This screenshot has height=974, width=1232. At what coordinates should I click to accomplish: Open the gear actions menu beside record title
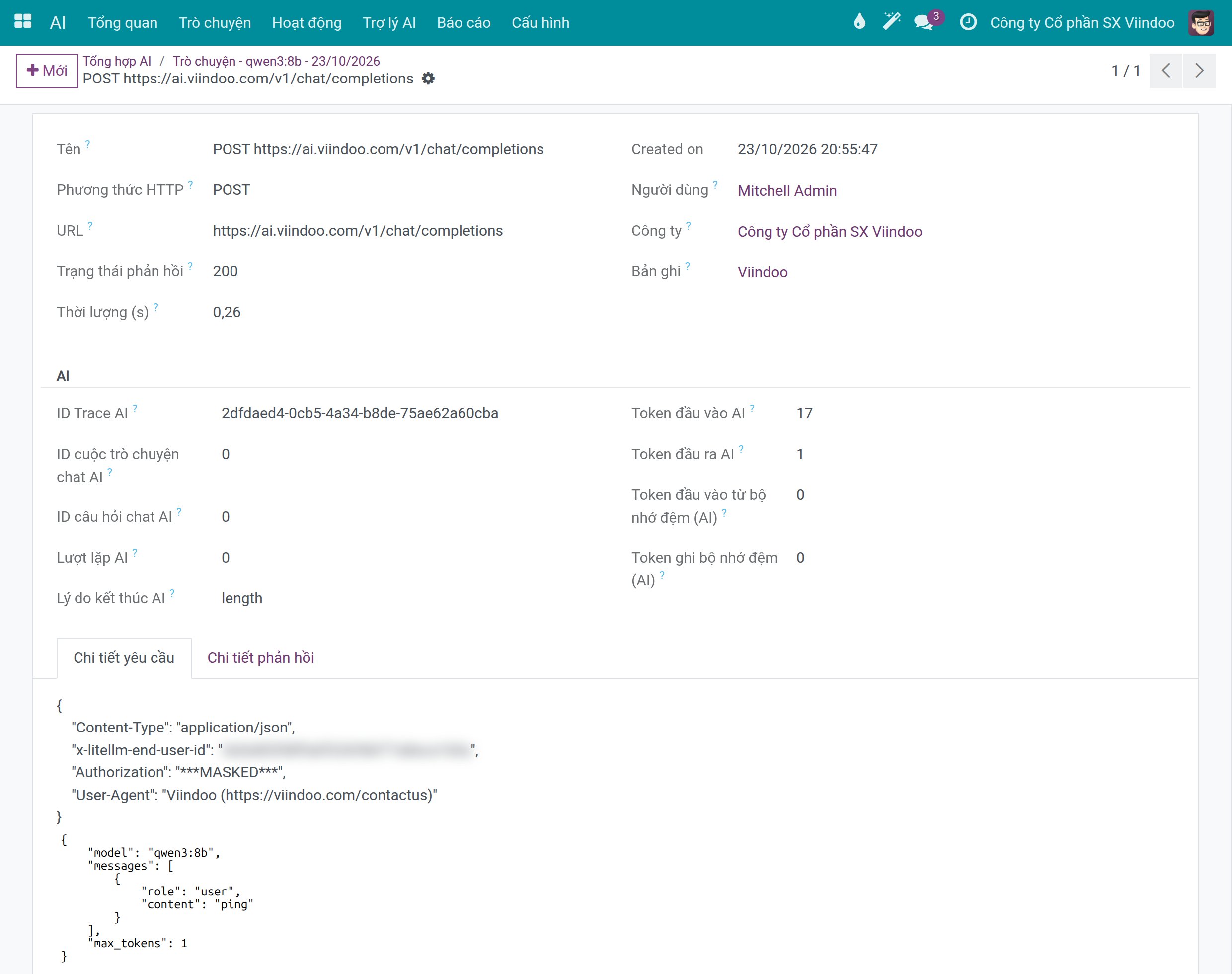[428, 79]
